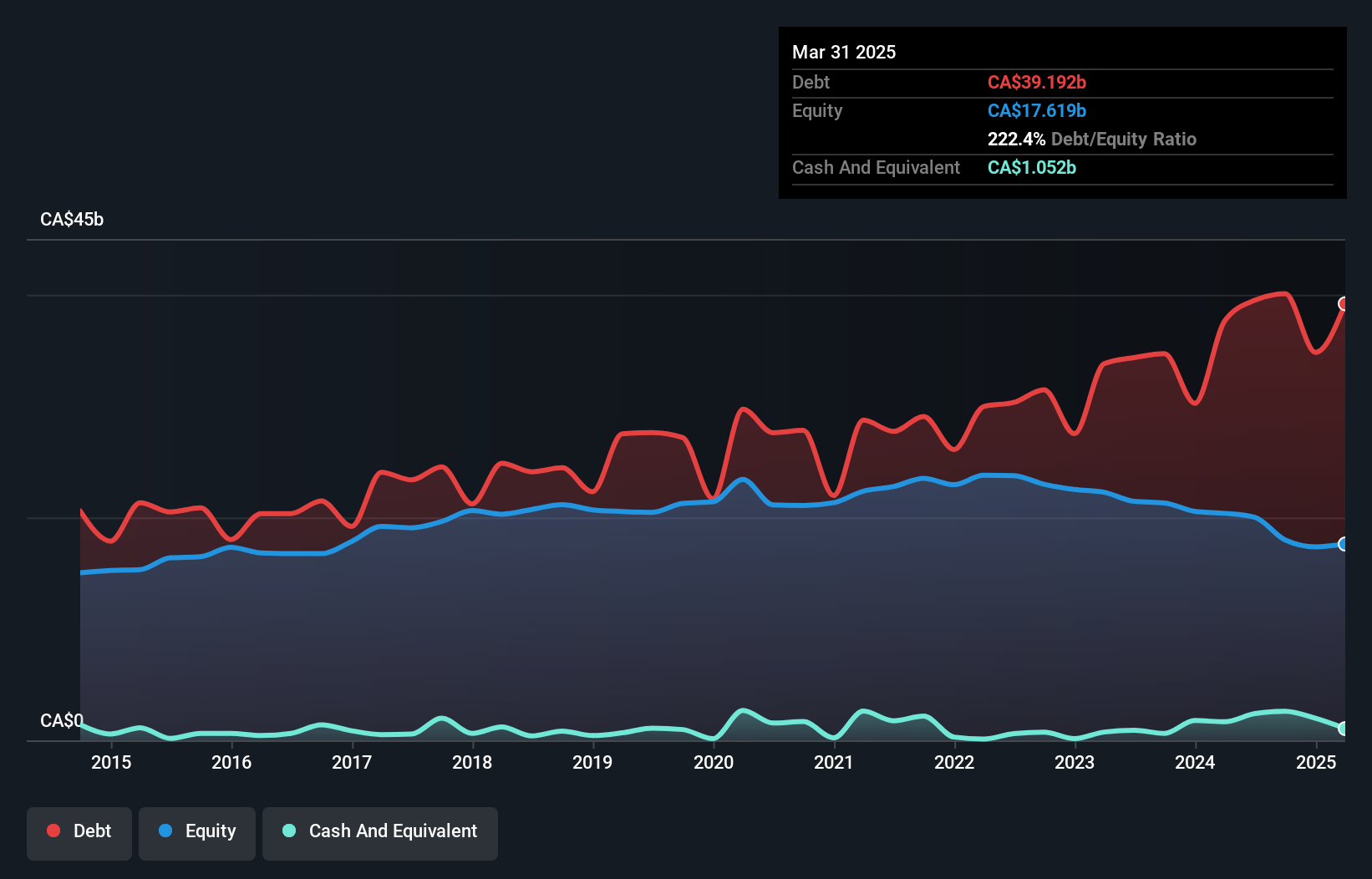The height and width of the screenshot is (879, 1372).
Task: Click the Mar 31 2025 tooltip date
Action: pyautogui.click(x=844, y=52)
